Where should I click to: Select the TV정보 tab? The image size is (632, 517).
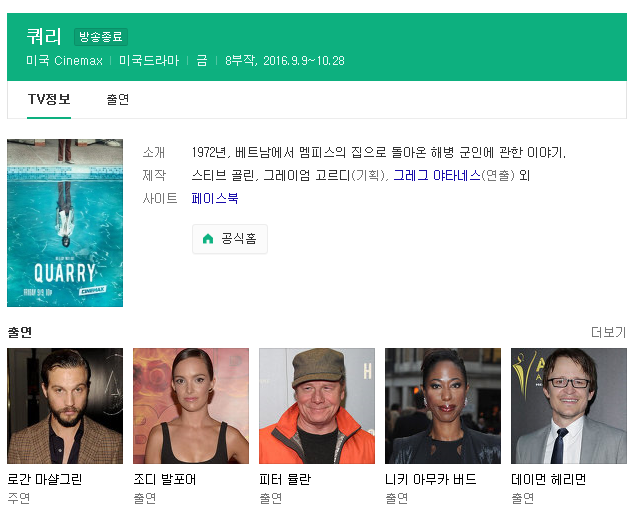(x=49, y=99)
